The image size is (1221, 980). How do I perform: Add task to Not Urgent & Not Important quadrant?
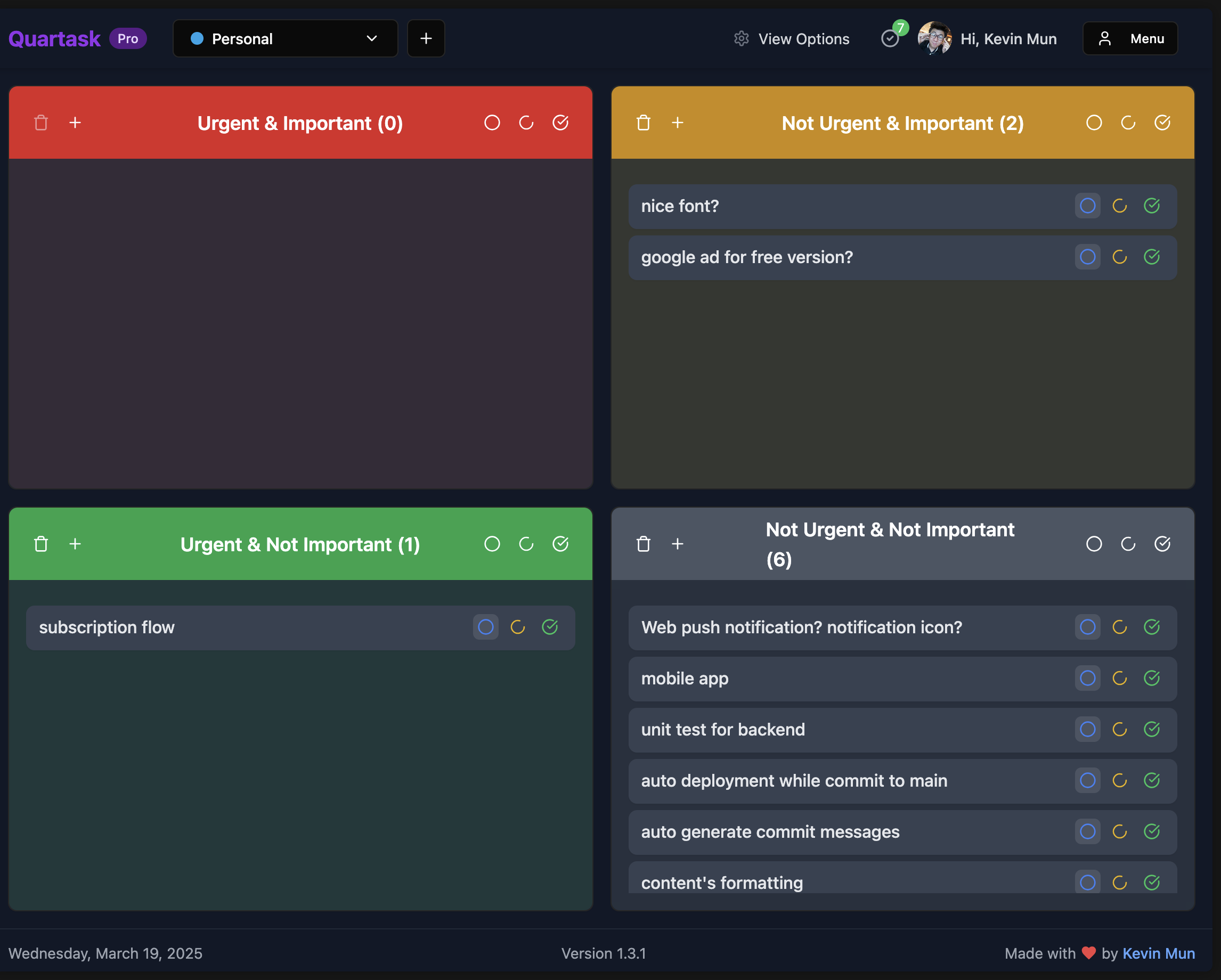coord(677,544)
